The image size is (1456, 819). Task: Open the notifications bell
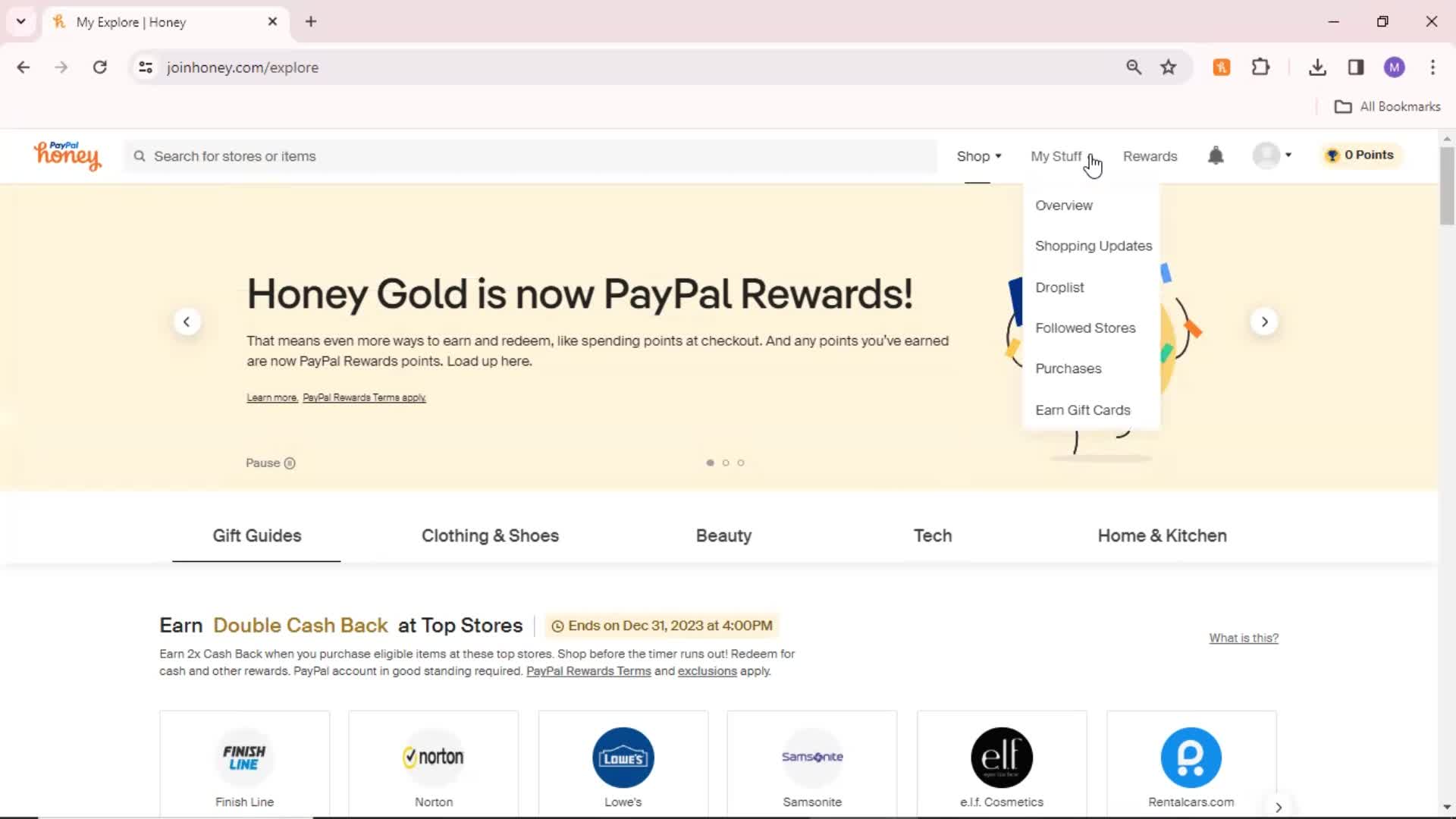point(1216,155)
